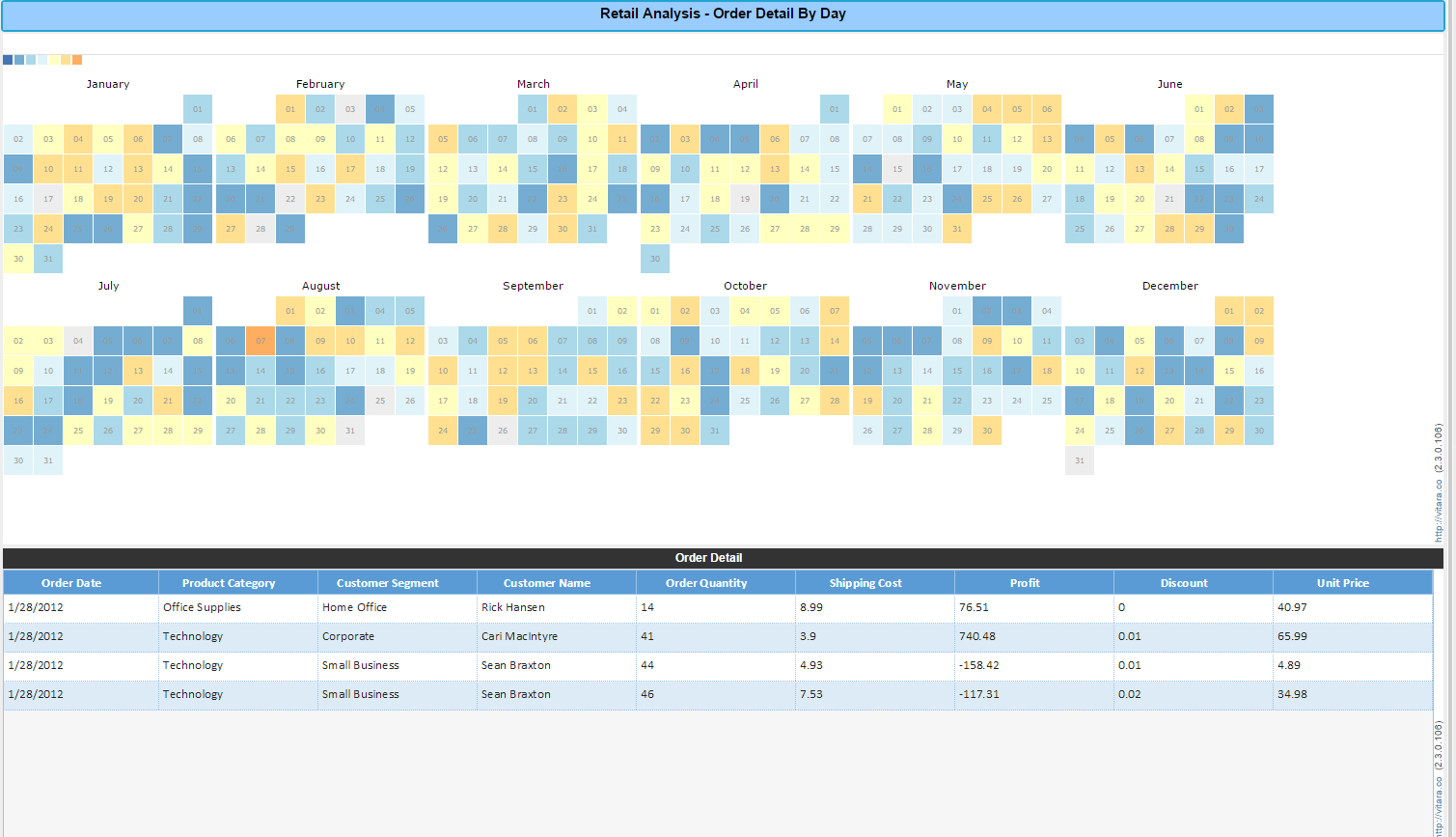Select day 16 in the March calendar

[563, 168]
